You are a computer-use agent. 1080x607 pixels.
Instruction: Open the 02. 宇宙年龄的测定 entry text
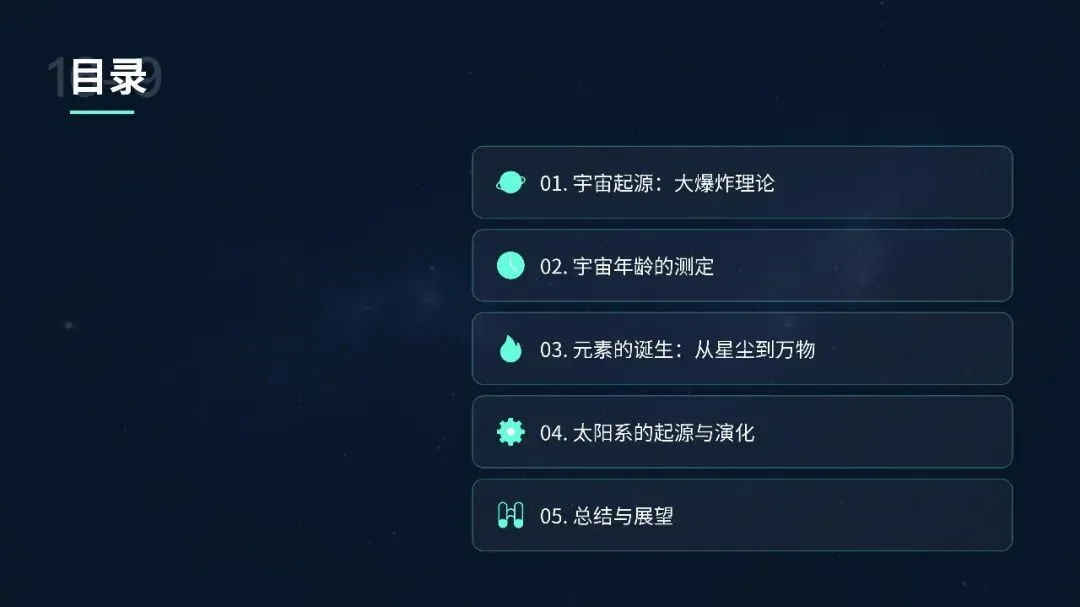(x=627, y=266)
